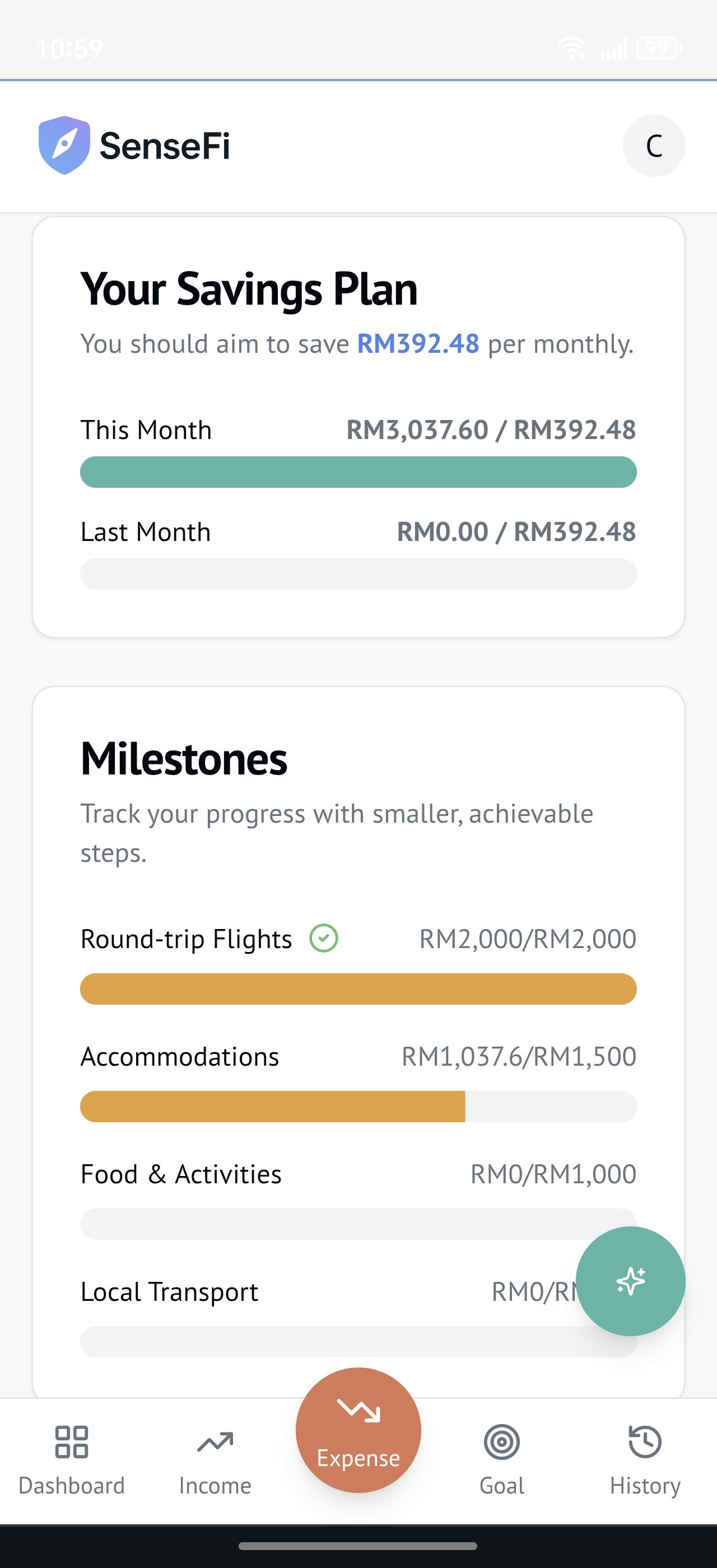Image resolution: width=717 pixels, height=1568 pixels.
Task: Tap the Round-trip Flights completed checkmark
Action: [324, 938]
